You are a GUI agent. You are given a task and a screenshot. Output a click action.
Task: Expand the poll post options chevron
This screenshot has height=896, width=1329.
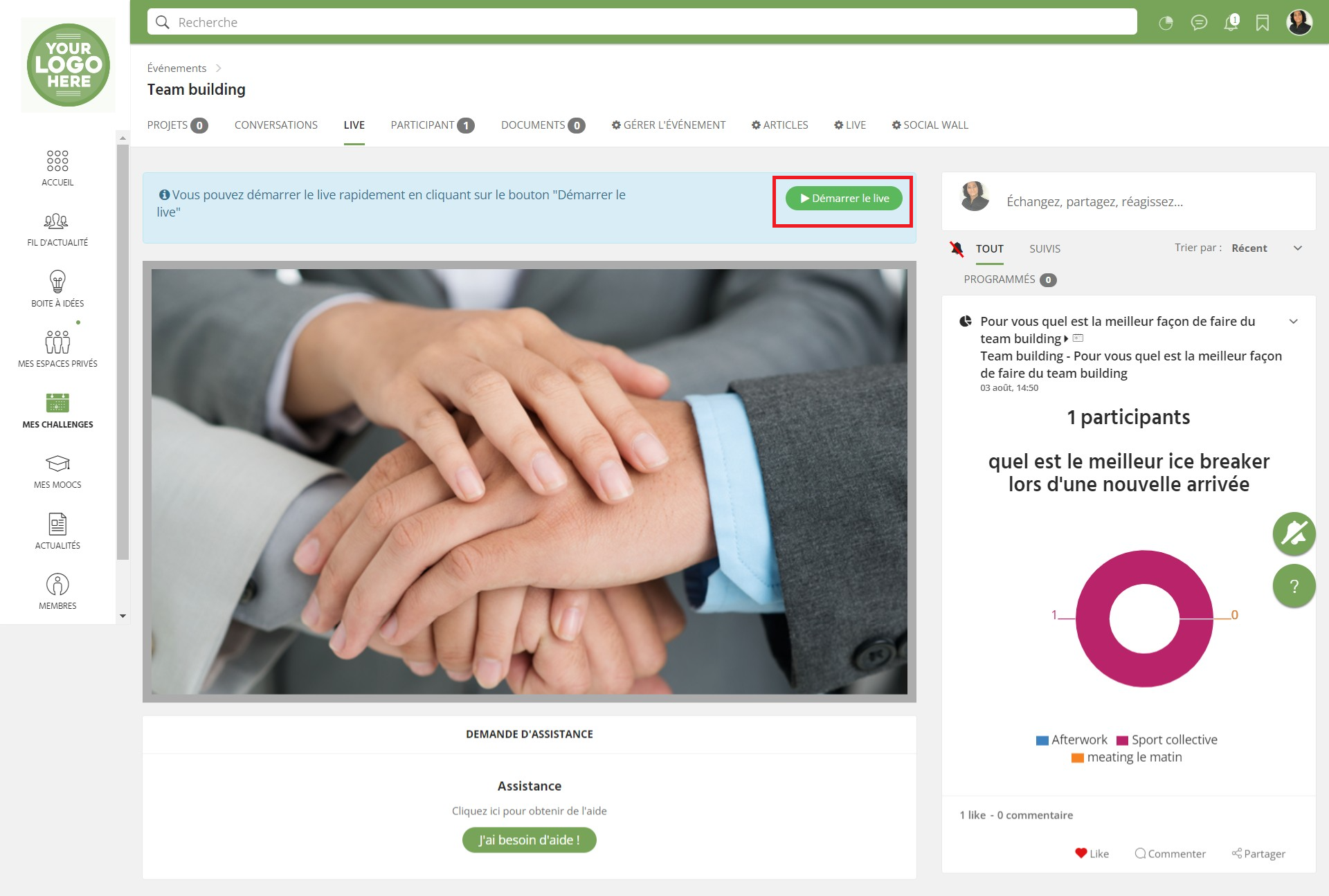[1293, 322]
